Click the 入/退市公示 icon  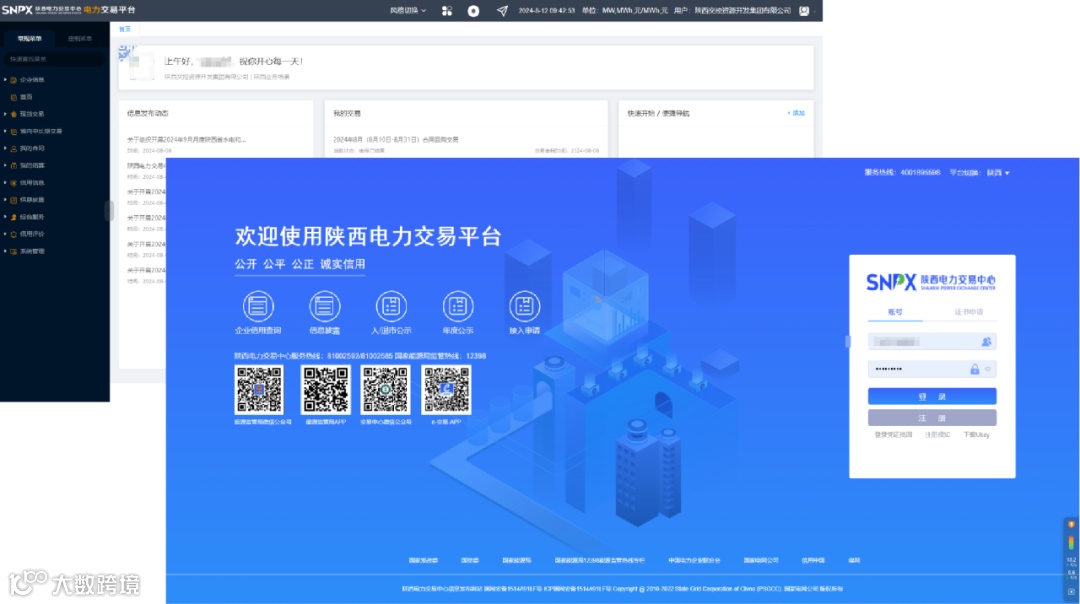(x=391, y=306)
